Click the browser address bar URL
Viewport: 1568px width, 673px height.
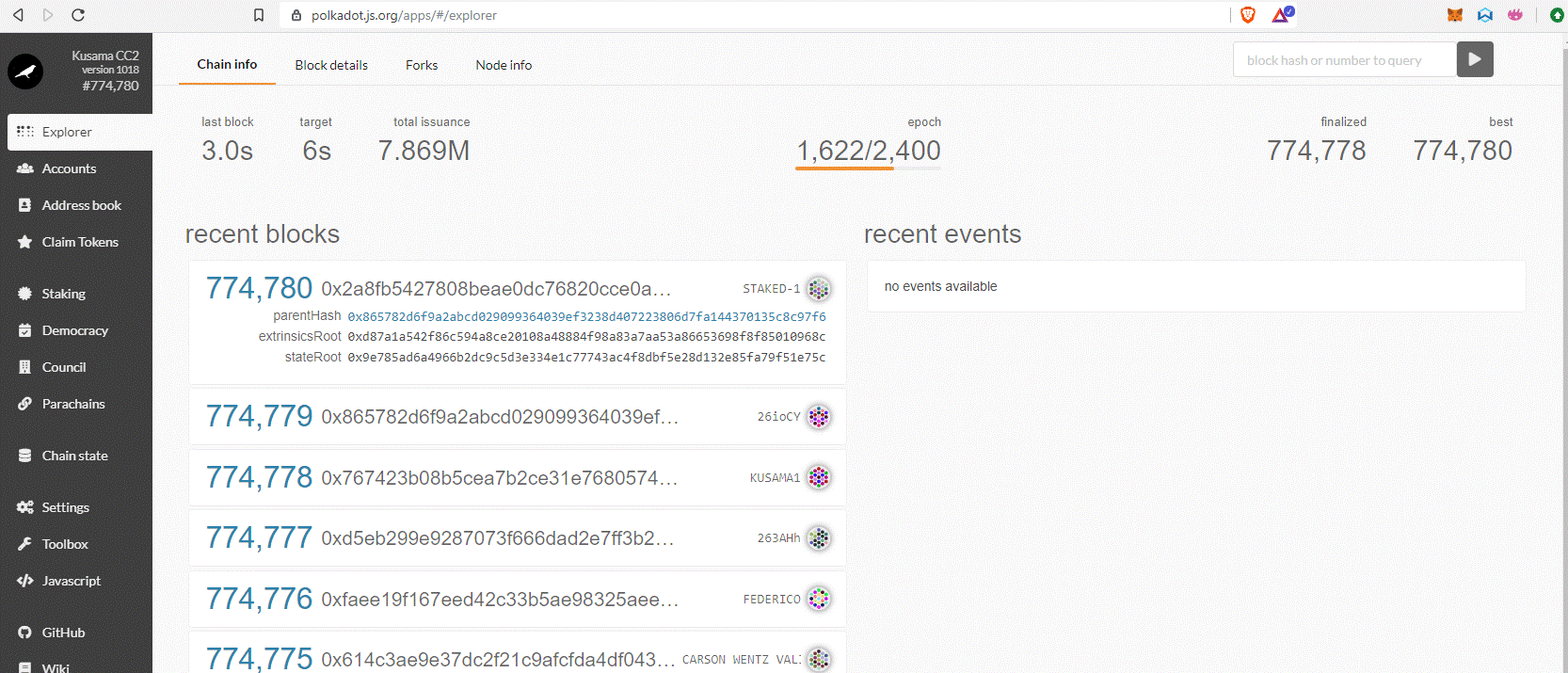coord(404,15)
